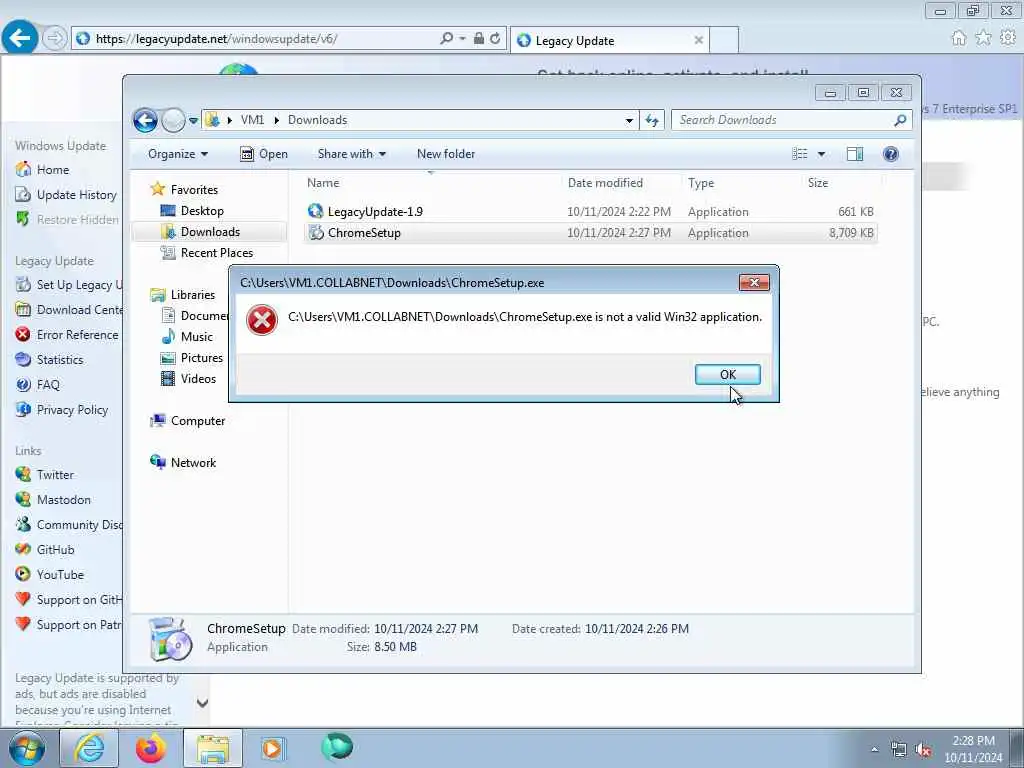Open the Share with dropdown
The height and width of the screenshot is (768, 1024).
(x=351, y=154)
